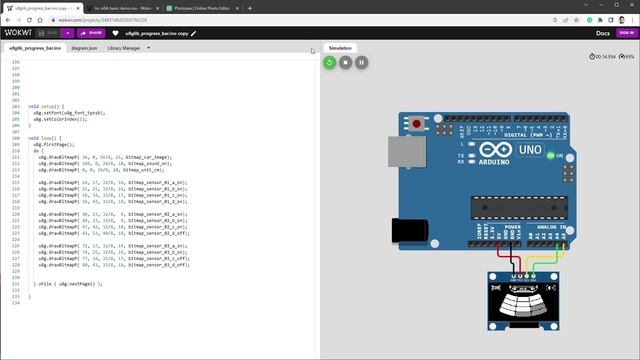640x360 pixels.
Task: Click the greyed-out Save button
Action: click(48, 33)
